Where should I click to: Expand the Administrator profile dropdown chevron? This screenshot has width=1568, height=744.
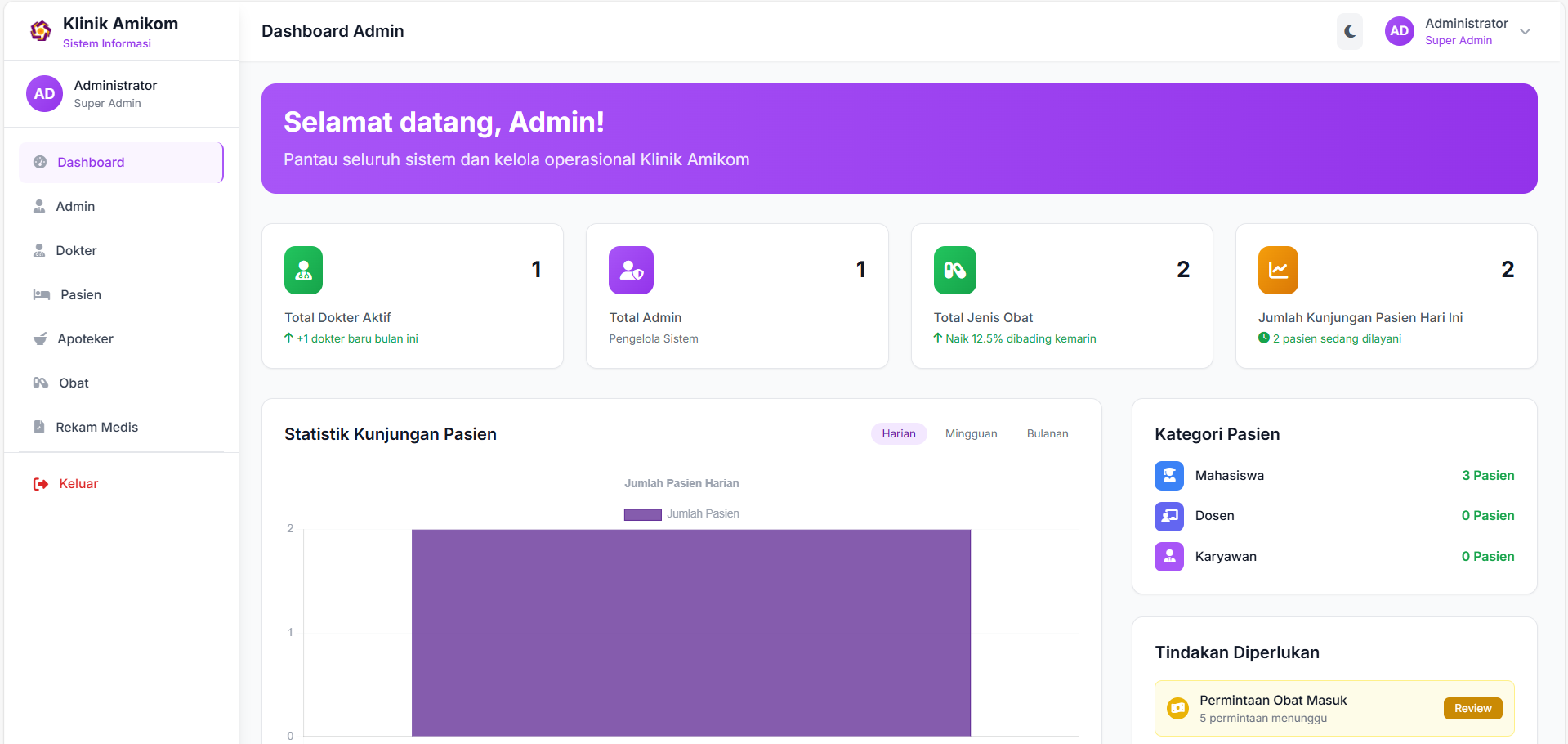click(x=1525, y=32)
